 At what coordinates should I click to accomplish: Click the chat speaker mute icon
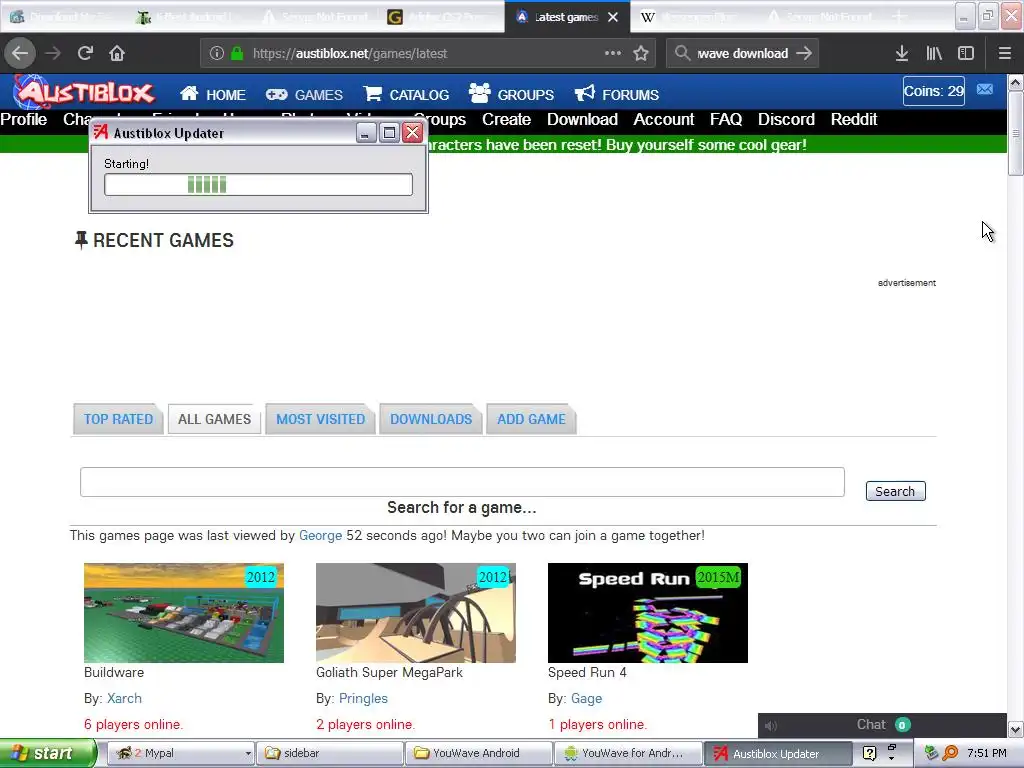[x=771, y=726]
